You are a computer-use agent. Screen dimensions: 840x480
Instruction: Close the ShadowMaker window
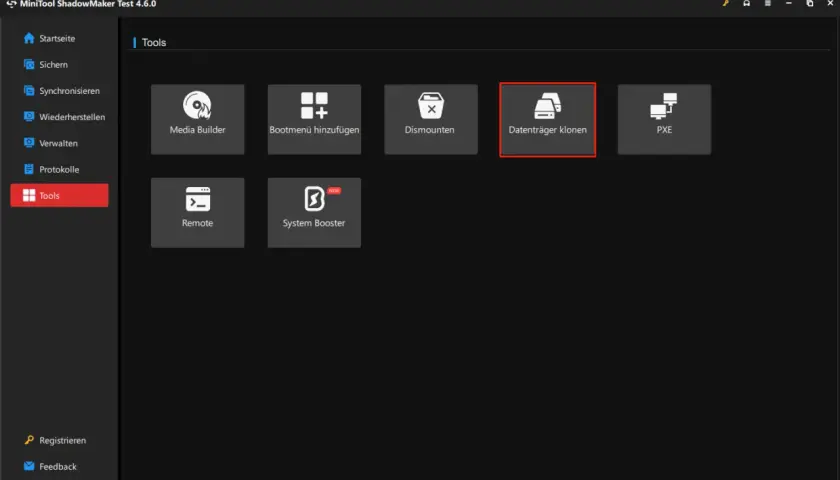[x=830, y=3]
